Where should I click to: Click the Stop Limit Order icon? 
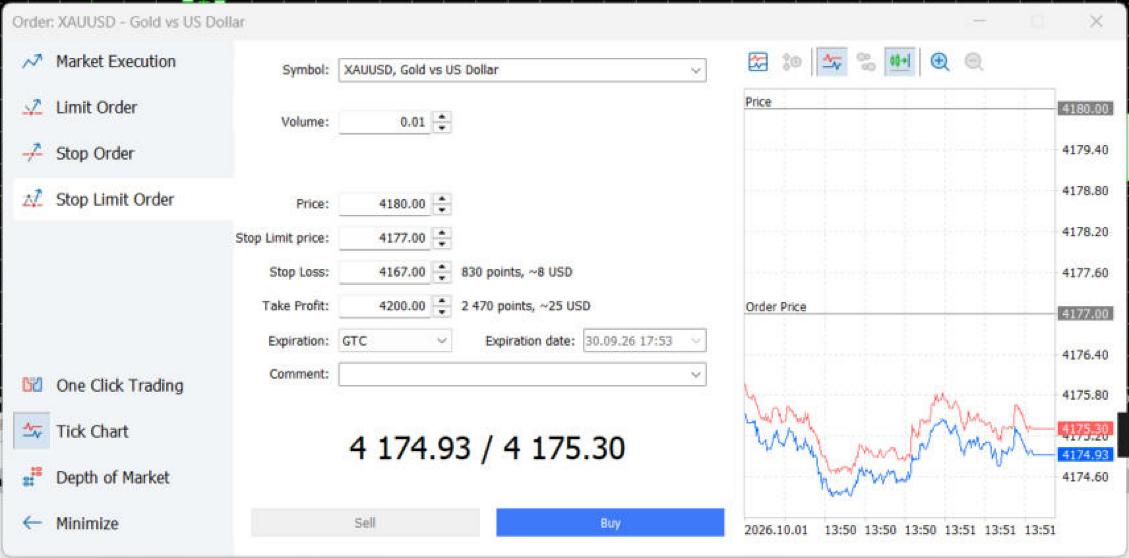(32, 199)
